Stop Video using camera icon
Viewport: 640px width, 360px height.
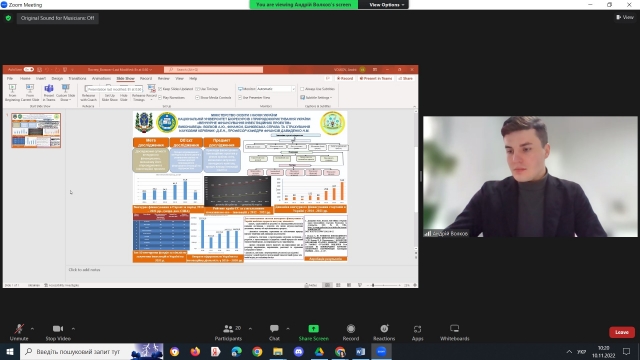coord(58,332)
